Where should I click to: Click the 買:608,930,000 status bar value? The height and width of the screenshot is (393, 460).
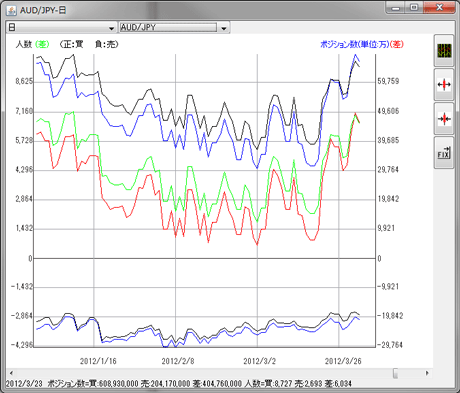[x=113, y=384]
